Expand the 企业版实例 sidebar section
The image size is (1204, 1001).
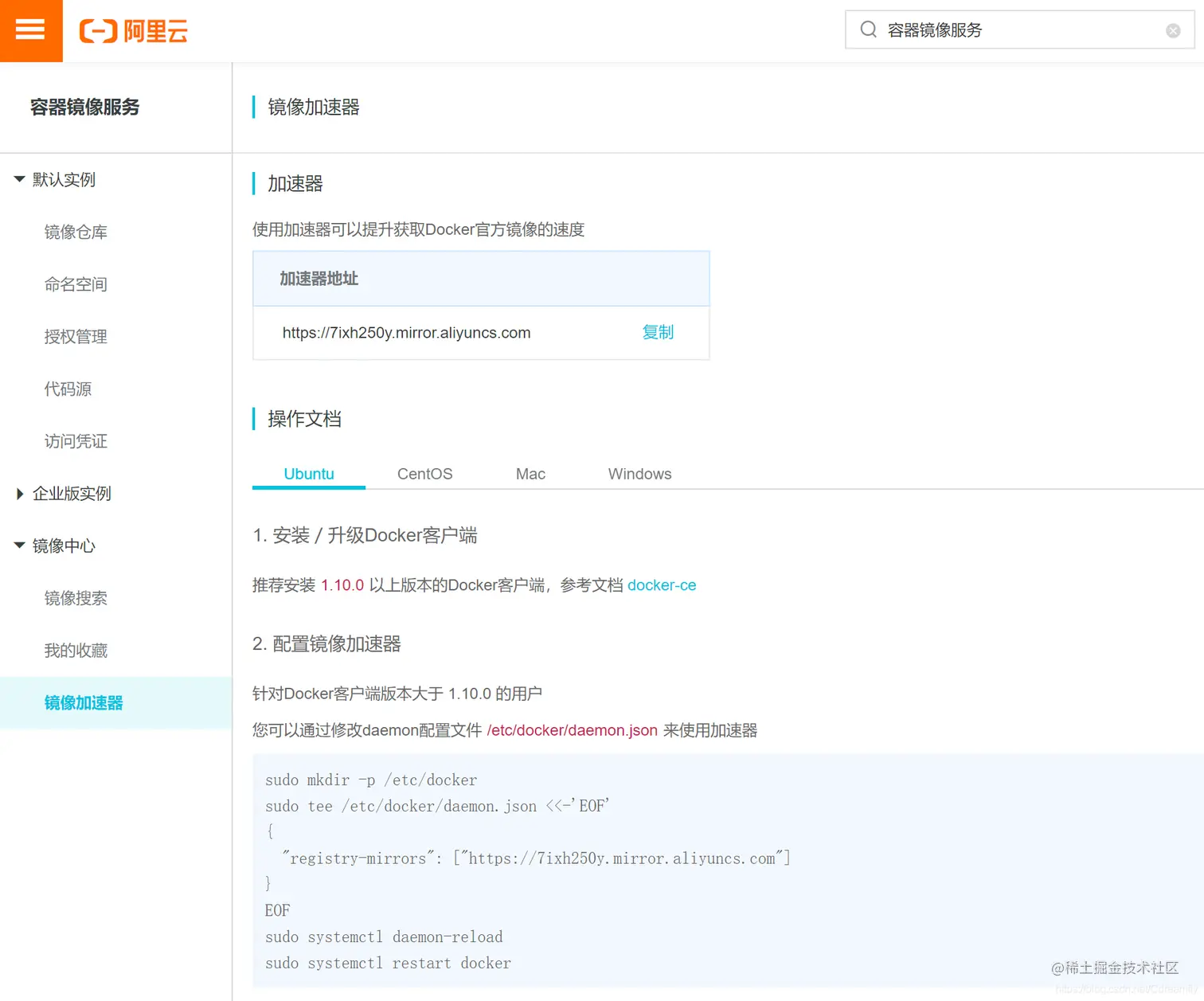click(71, 493)
